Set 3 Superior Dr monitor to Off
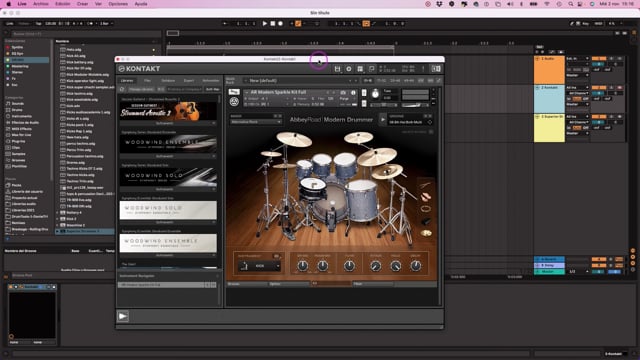Image resolution: width=640 pixels, height=360 pixels. click(x=586, y=128)
